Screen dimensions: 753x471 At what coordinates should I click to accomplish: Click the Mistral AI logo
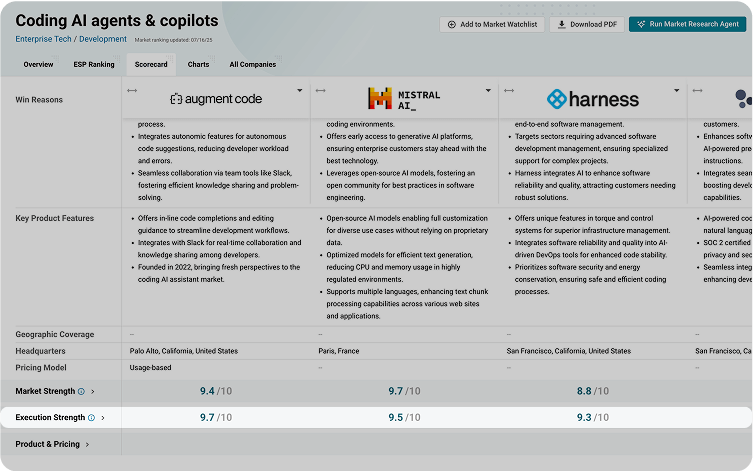(392, 98)
